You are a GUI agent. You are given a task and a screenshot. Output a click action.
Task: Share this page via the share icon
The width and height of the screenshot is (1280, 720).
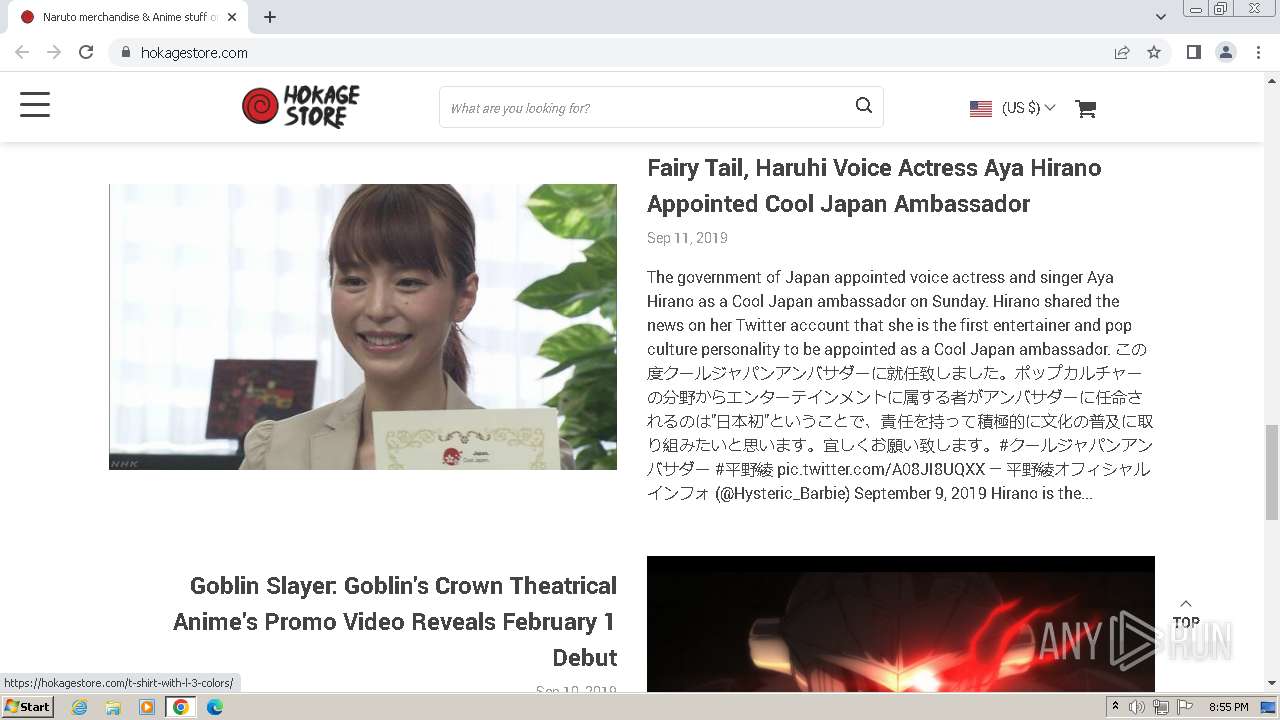[1122, 52]
